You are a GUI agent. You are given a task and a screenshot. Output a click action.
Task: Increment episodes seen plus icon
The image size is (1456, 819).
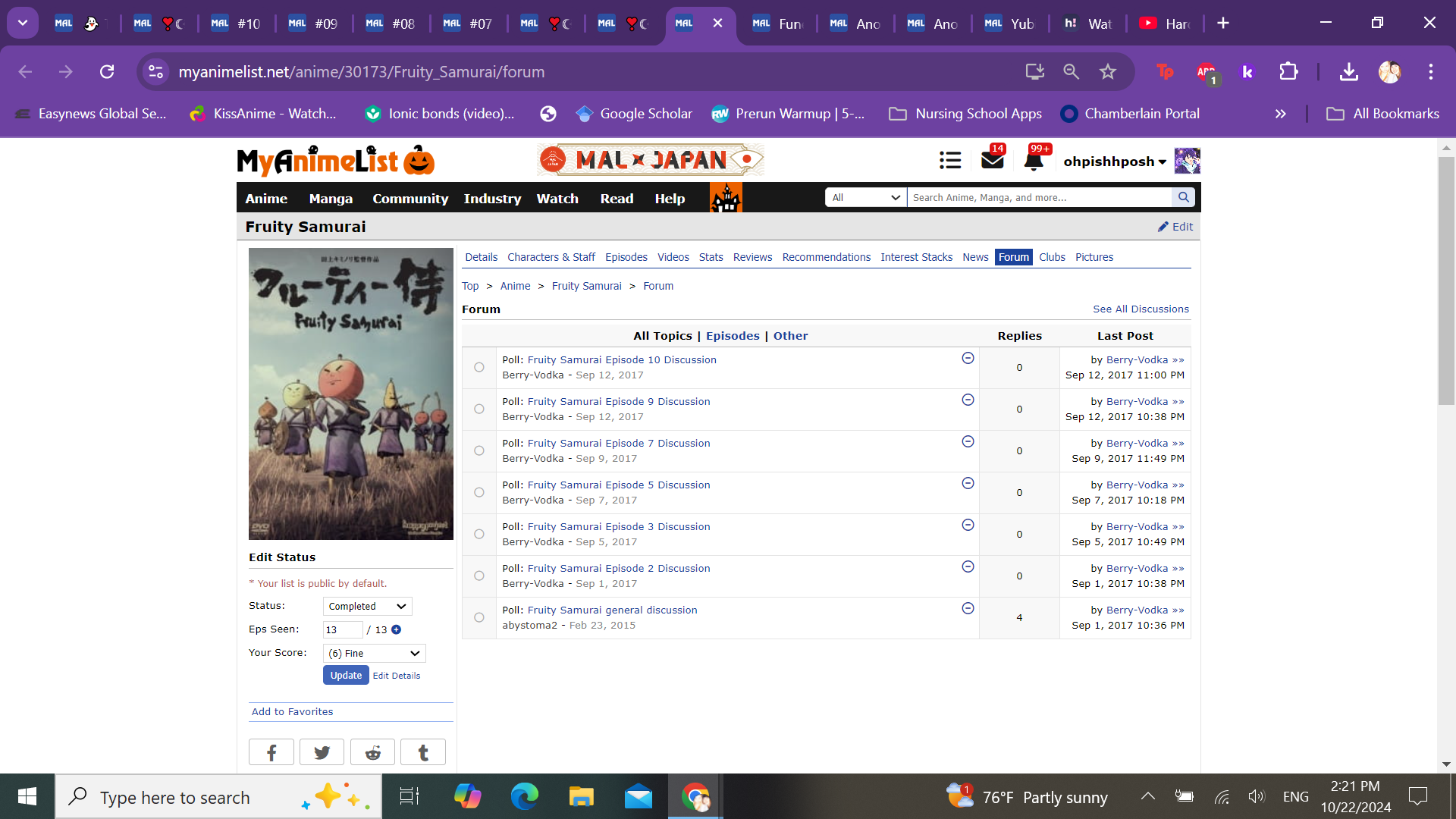tap(396, 629)
